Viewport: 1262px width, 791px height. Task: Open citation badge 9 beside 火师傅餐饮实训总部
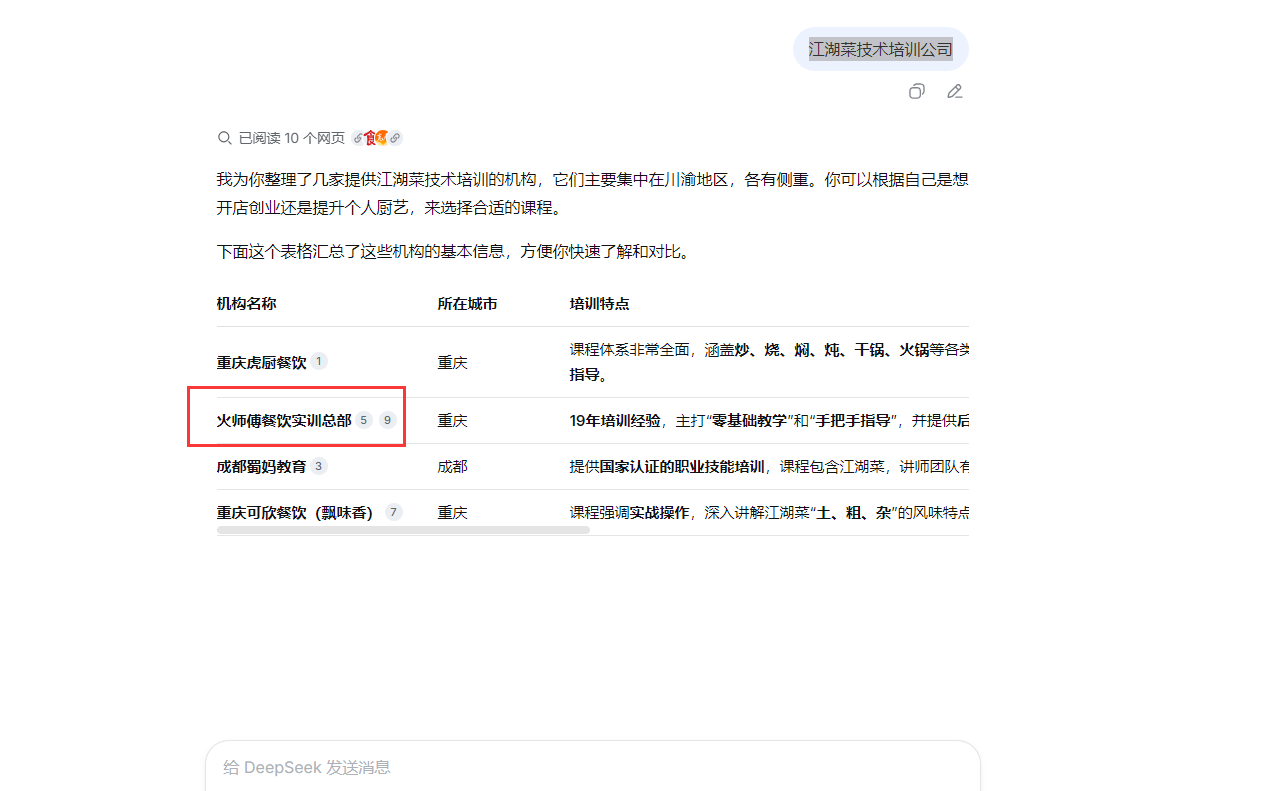coord(387,420)
